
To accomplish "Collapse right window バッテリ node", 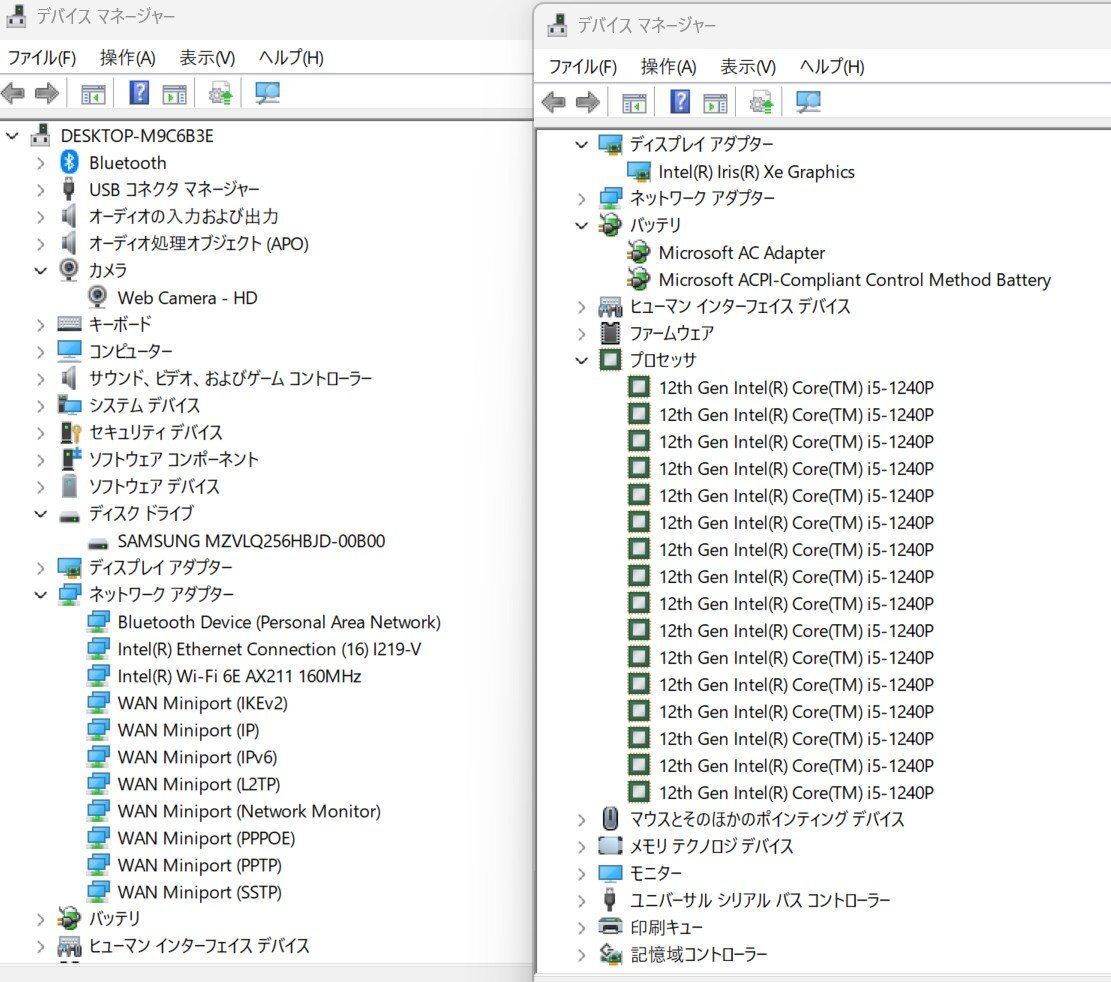I will (x=582, y=225).
